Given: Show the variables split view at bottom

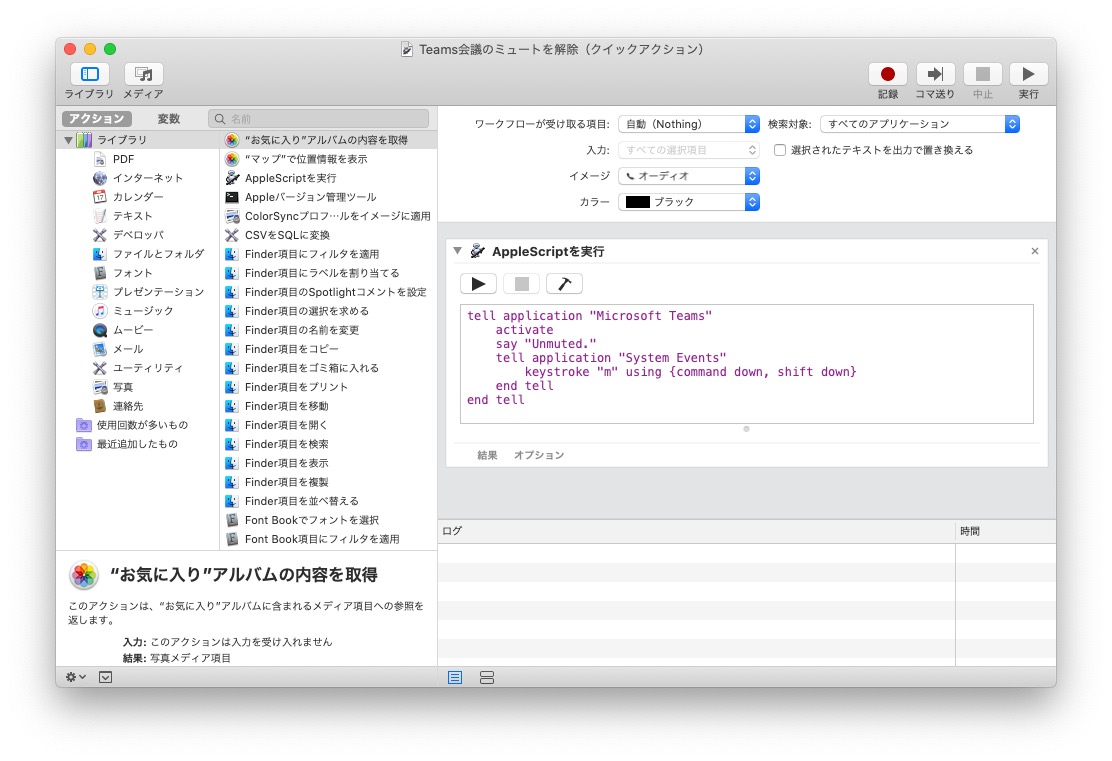Looking at the screenshot, I should click(x=486, y=678).
